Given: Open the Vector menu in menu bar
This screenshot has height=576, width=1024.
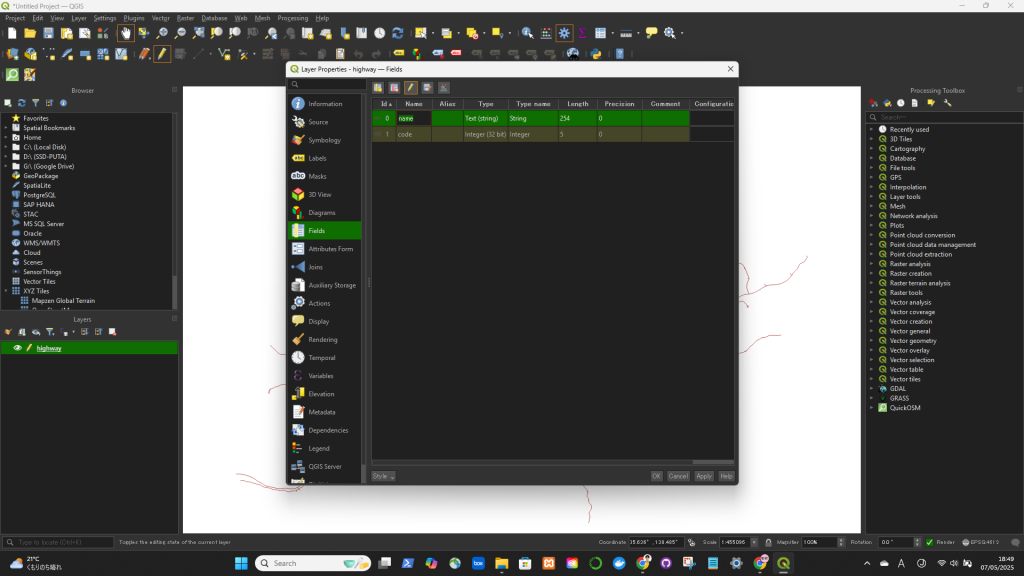Looking at the screenshot, I should (160, 18).
